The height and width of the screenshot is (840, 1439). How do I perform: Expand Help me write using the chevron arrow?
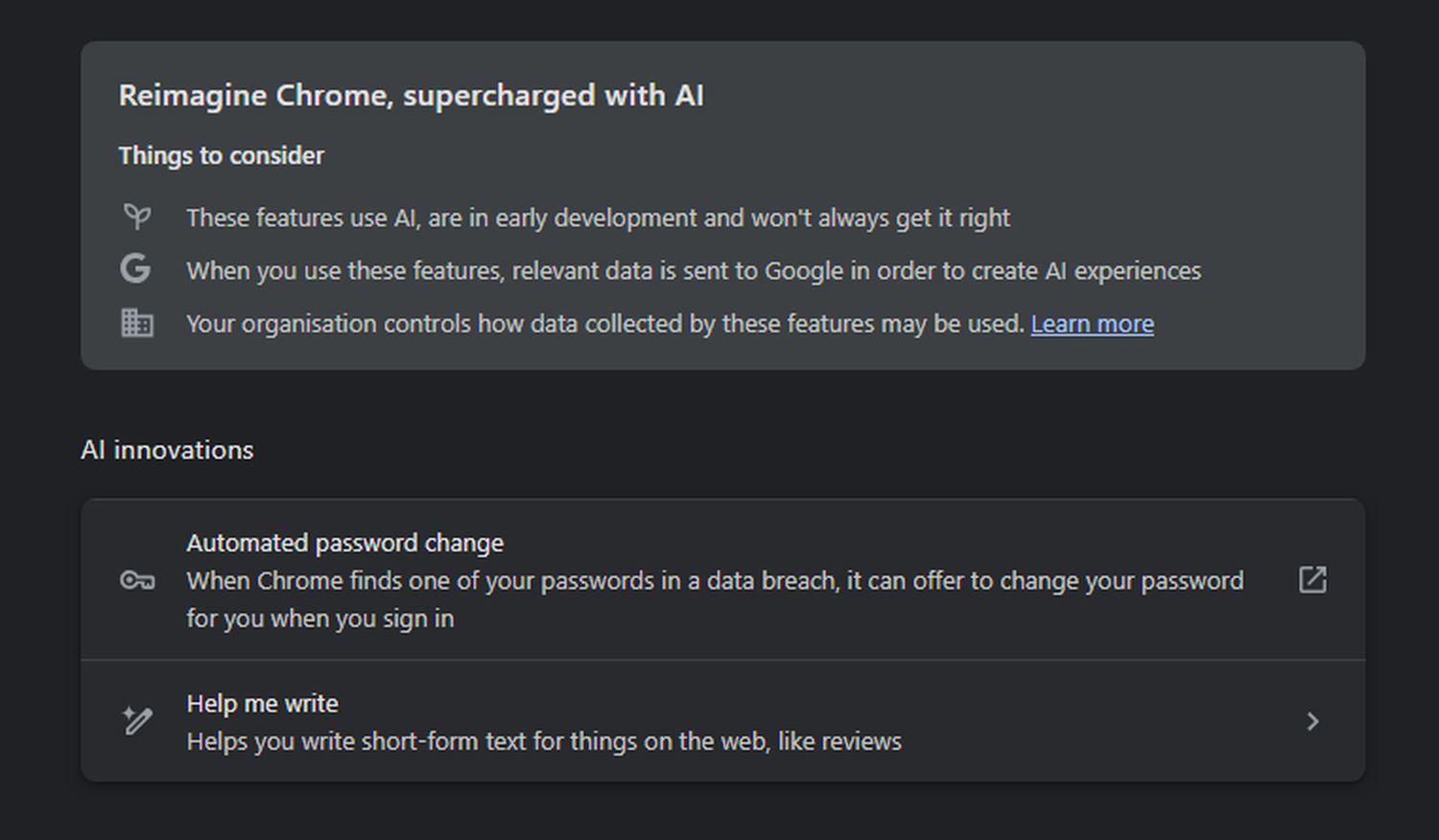pyautogui.click(x=1312, y=721)
